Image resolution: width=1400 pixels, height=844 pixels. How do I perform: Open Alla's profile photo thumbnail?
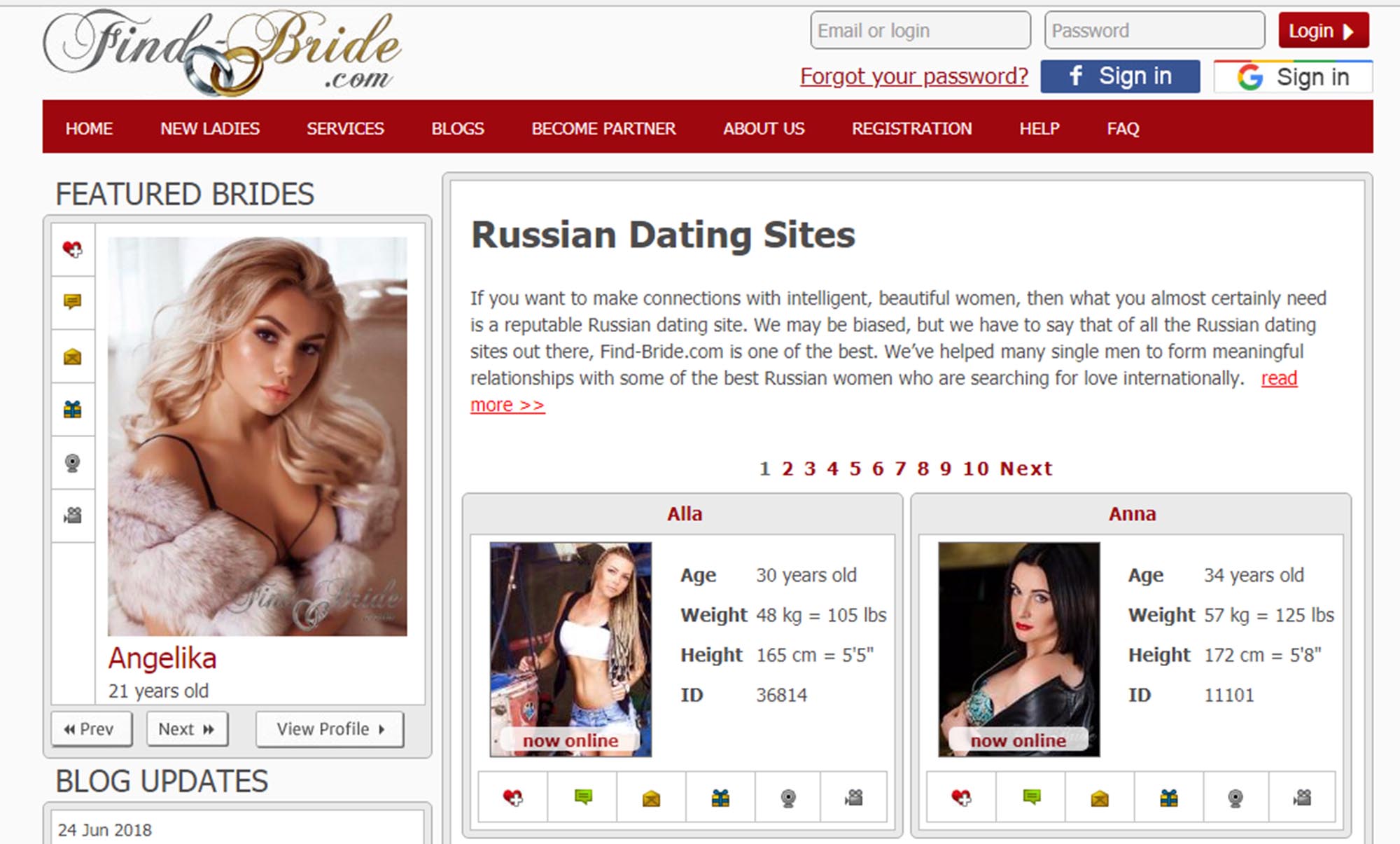[570, 649]
